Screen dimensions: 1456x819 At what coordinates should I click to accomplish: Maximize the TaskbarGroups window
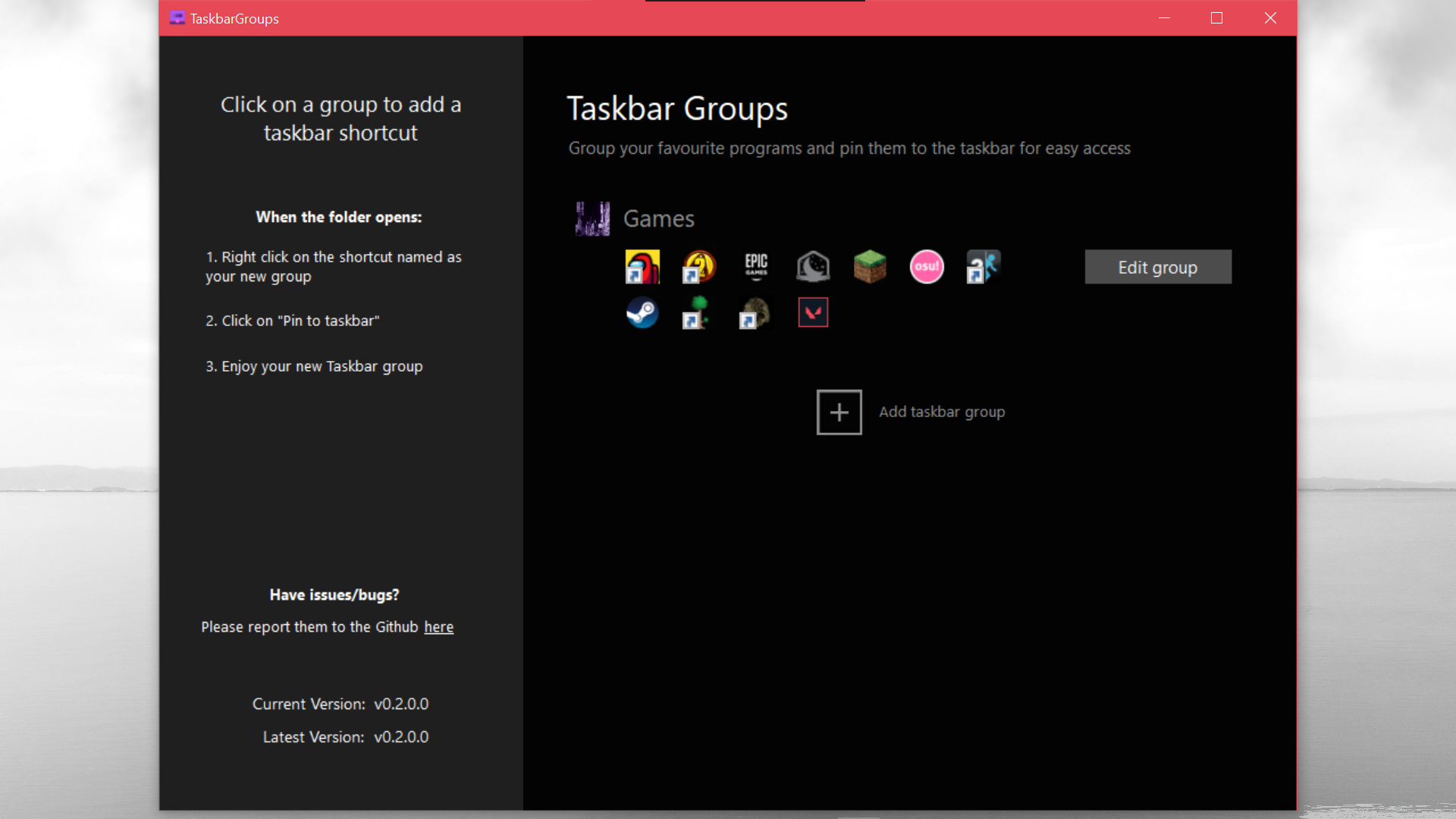point(1216,18)
